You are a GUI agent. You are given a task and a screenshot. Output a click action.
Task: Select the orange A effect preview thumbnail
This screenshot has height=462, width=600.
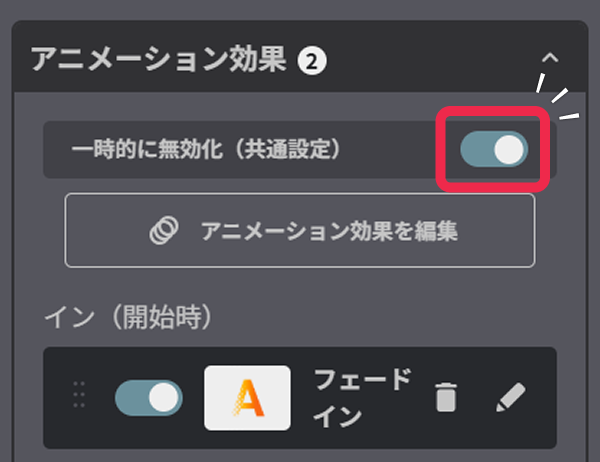(x=247, y=398)
